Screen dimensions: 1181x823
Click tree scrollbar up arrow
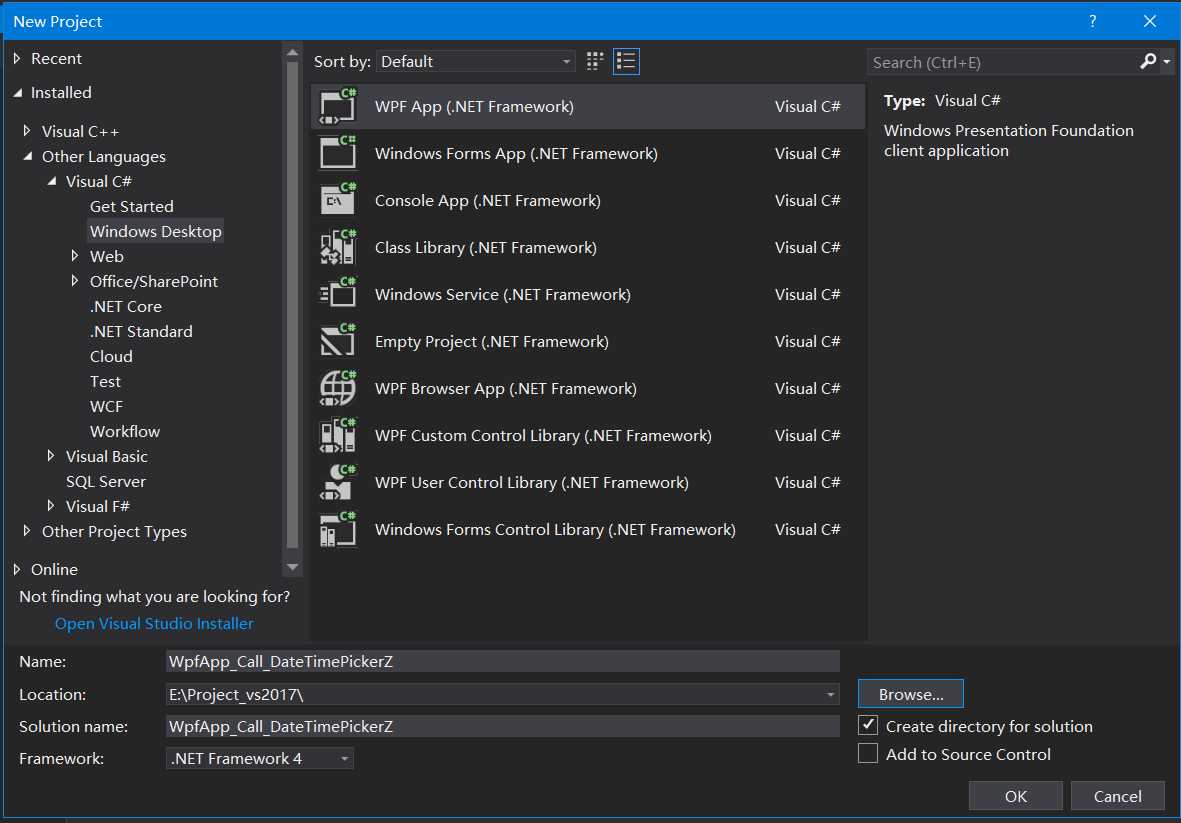292,53
